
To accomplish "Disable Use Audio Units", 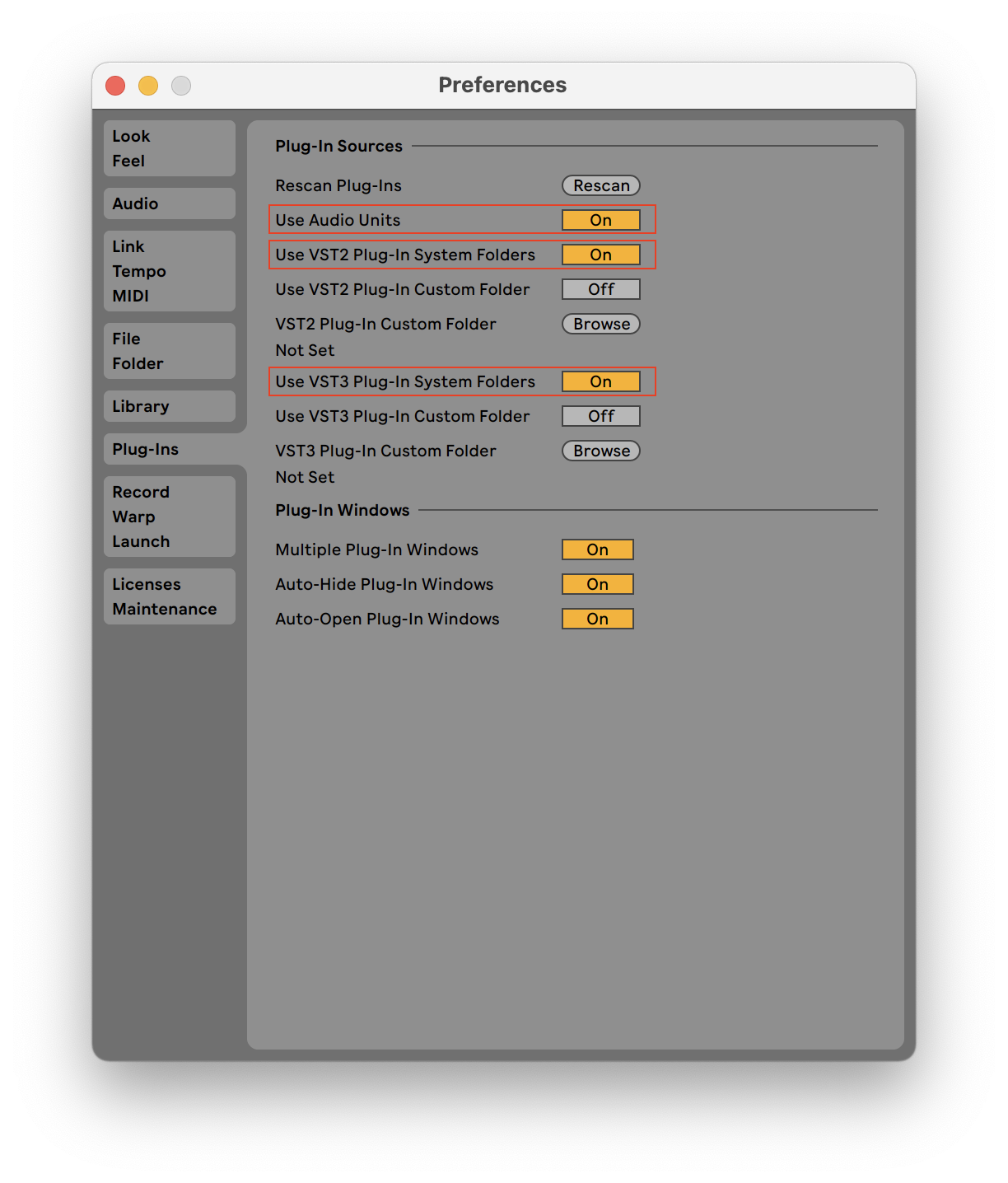I will click(600, 220).
